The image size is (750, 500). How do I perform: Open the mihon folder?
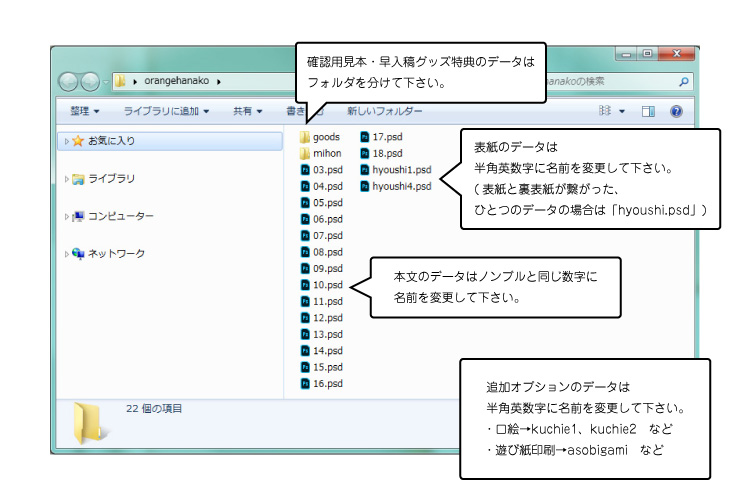click(x=326, y=153)
